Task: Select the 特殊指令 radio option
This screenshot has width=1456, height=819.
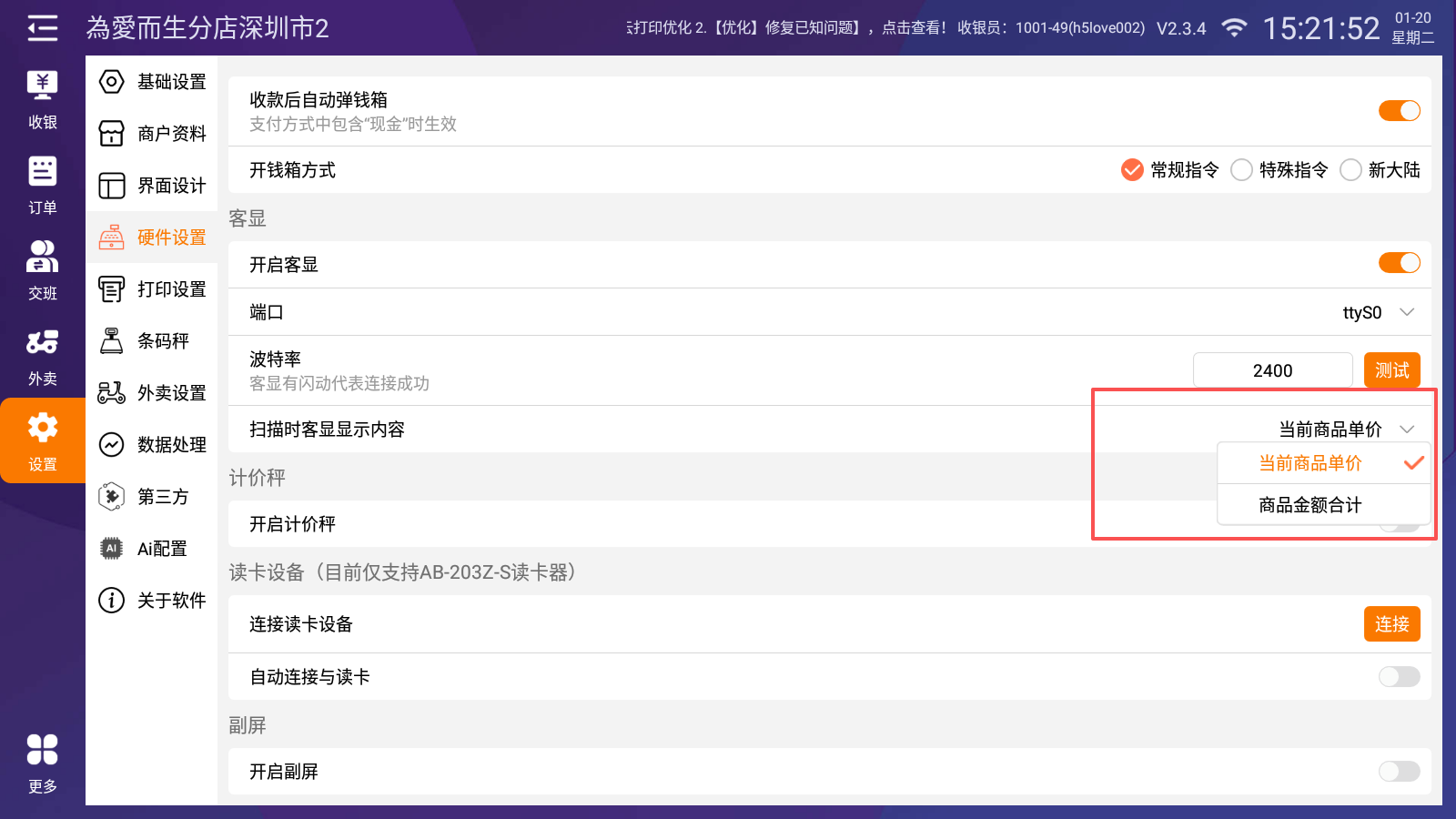Action: 1242,170
